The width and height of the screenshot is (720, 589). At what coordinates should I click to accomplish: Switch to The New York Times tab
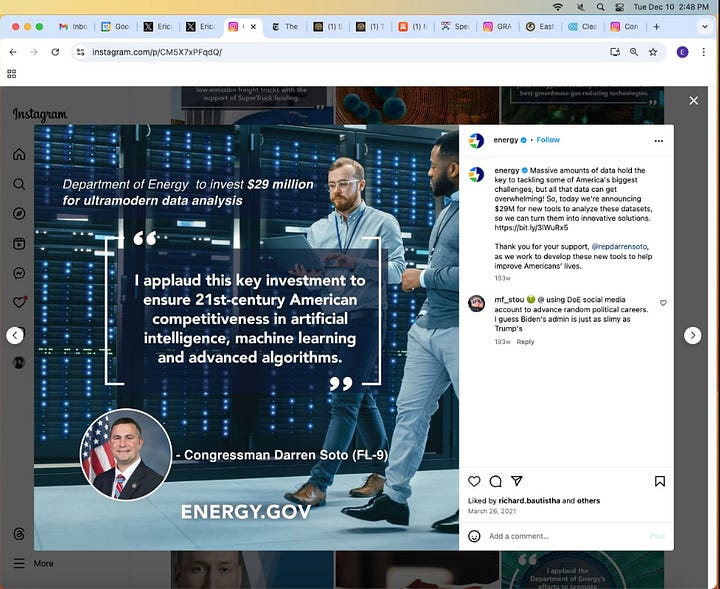[286, 27]
